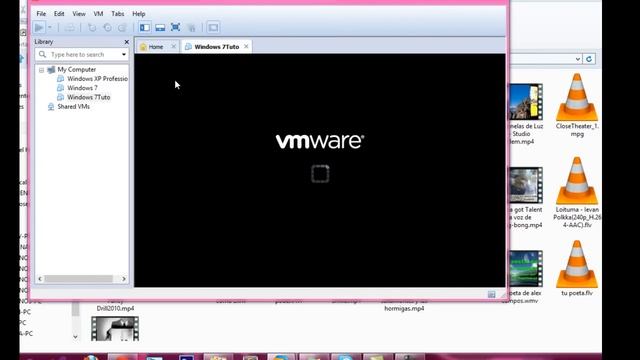Screen dimensions: 640x360
Task: Refresh the Explorer address bar
Action: click(x=589, y=59)
